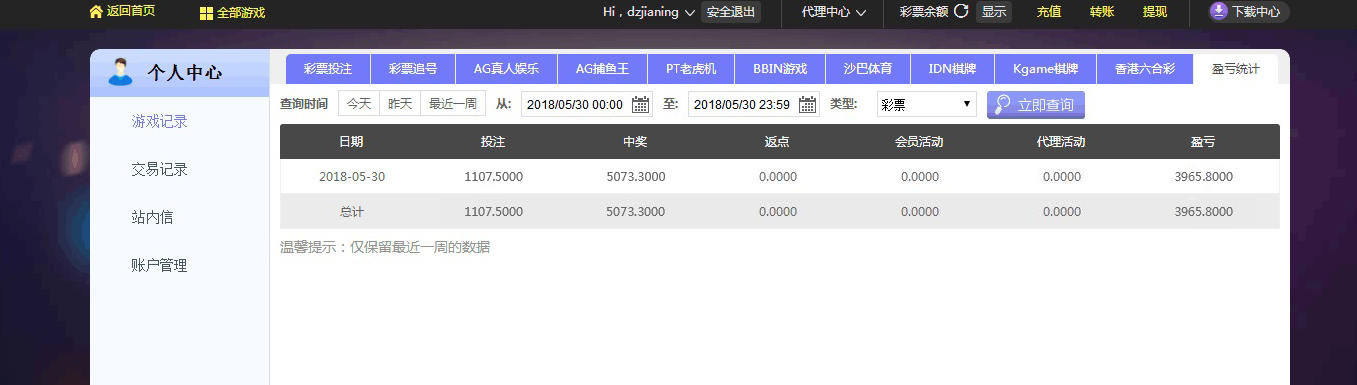Click 显示 to reveal balance
This screenshot has height=385, width=1357.
tap(993, 12)
